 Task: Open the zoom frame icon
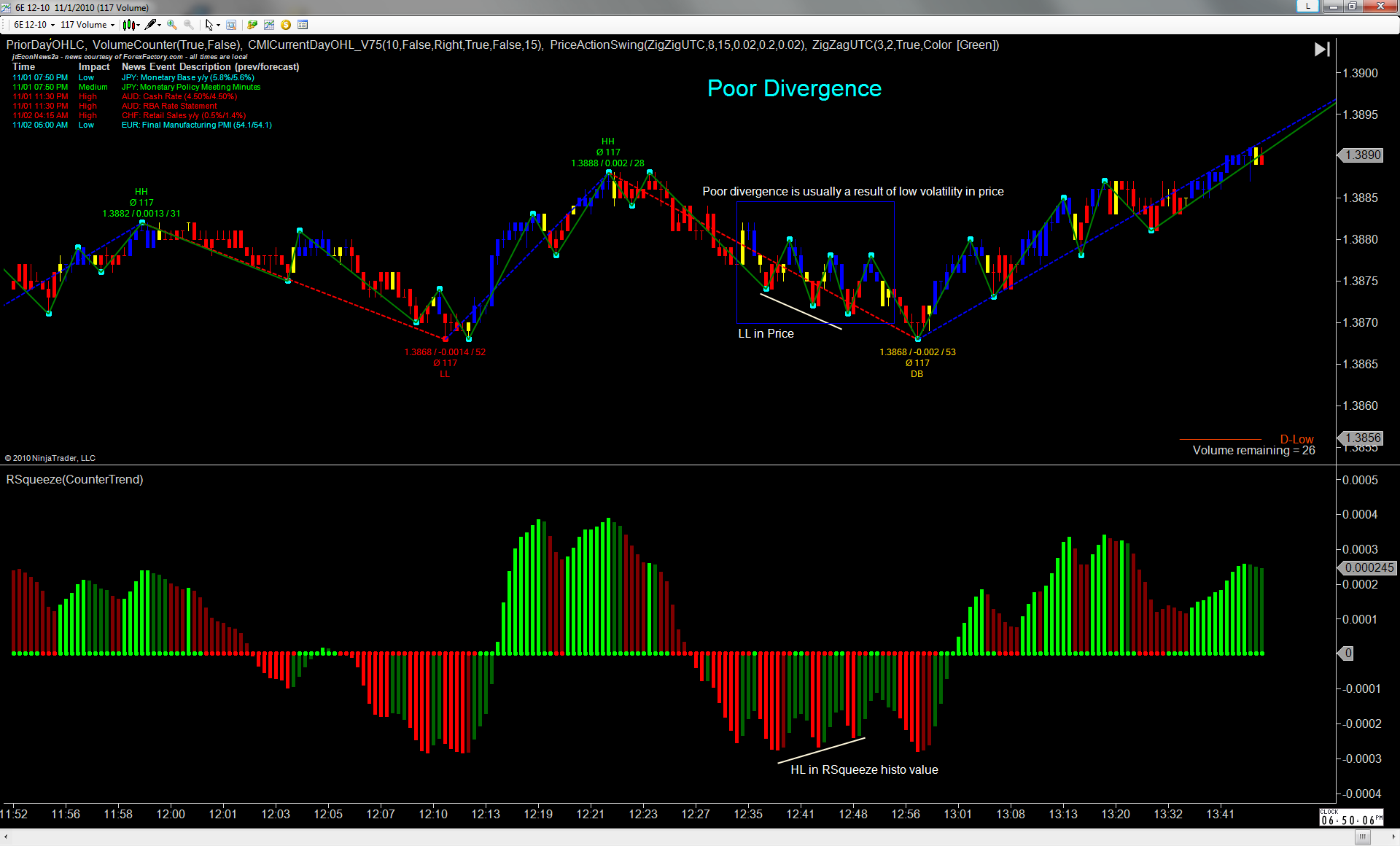click(x=231, y=25)
